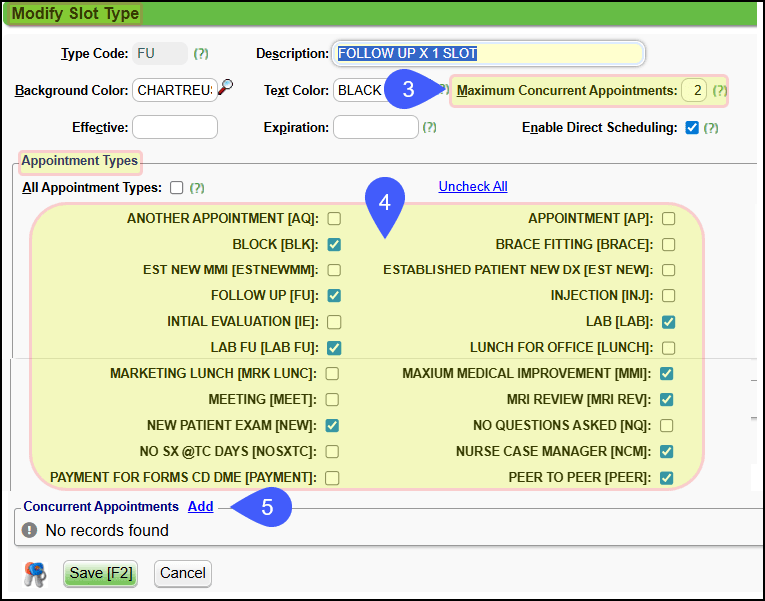765x601 pixels.
Task: Click the Concurrent Appointments section label
Action: click(x=101, y=506)
